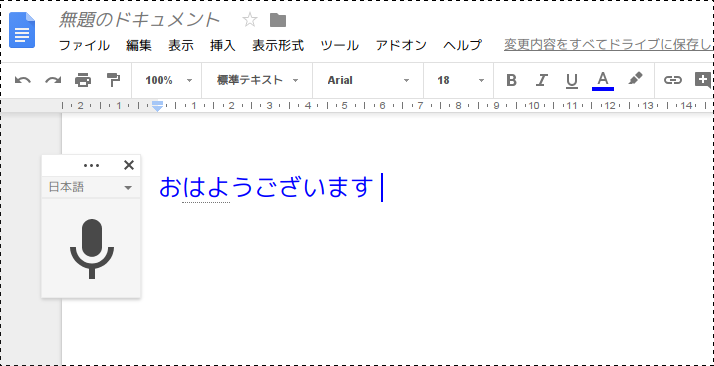The image size is (714, 366).
Task: Open the 編集 menu
Action: coord(139,46)
